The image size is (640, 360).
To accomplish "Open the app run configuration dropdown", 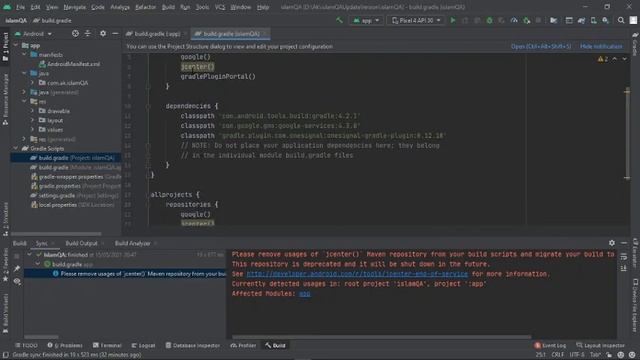I will (x=366, y=20).
